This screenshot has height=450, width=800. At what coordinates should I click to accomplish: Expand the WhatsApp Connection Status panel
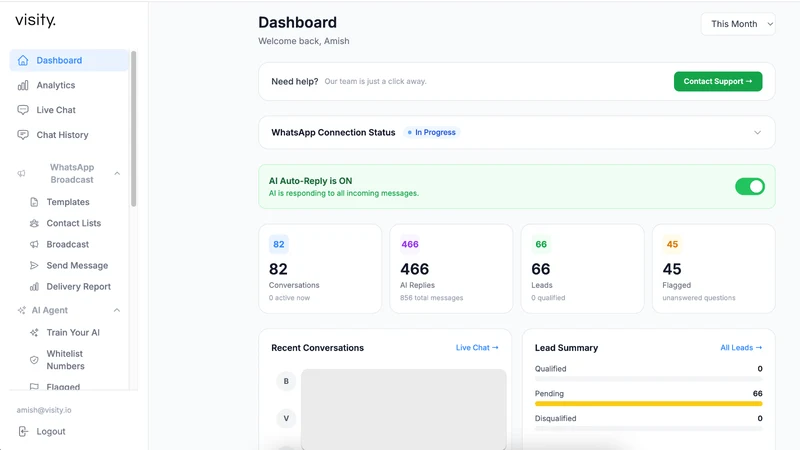[x=757, y=133]
